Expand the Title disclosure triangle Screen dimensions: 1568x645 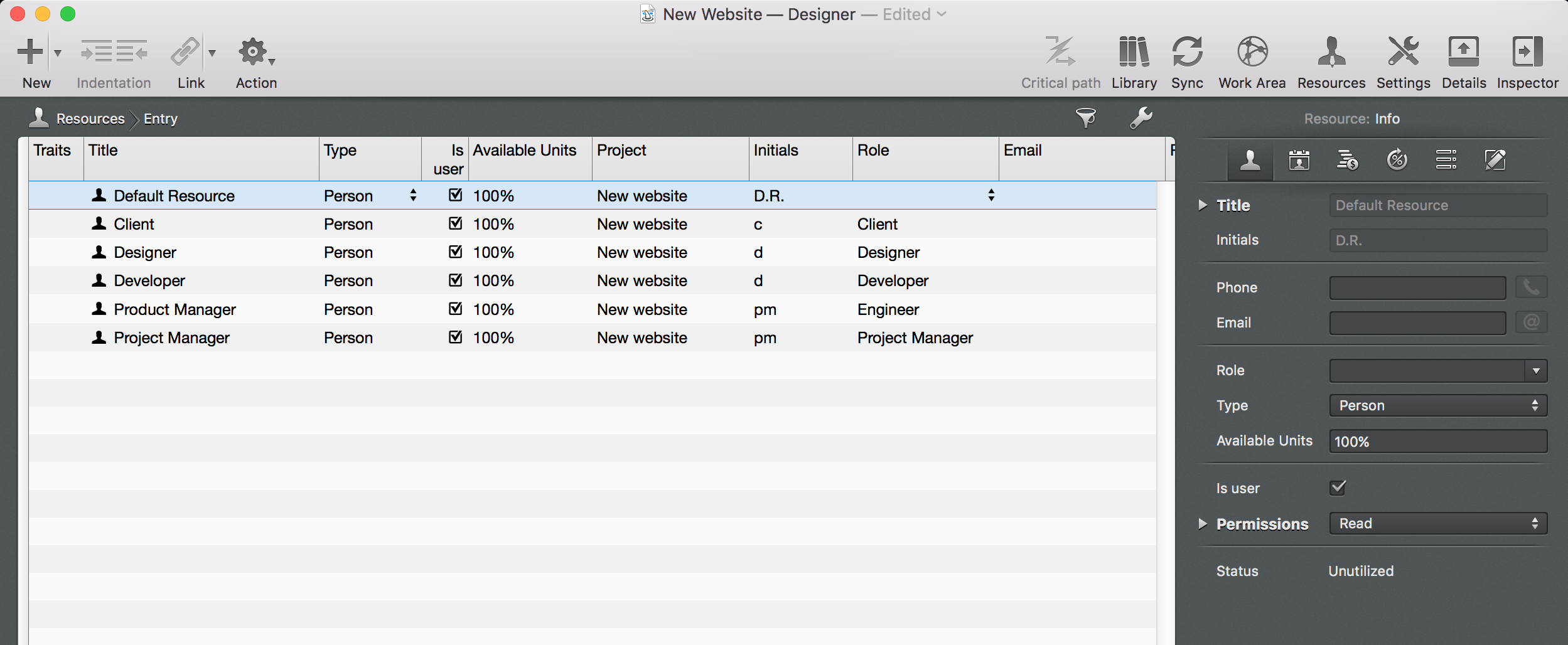pyautogui.click(x=1202, y=205)
